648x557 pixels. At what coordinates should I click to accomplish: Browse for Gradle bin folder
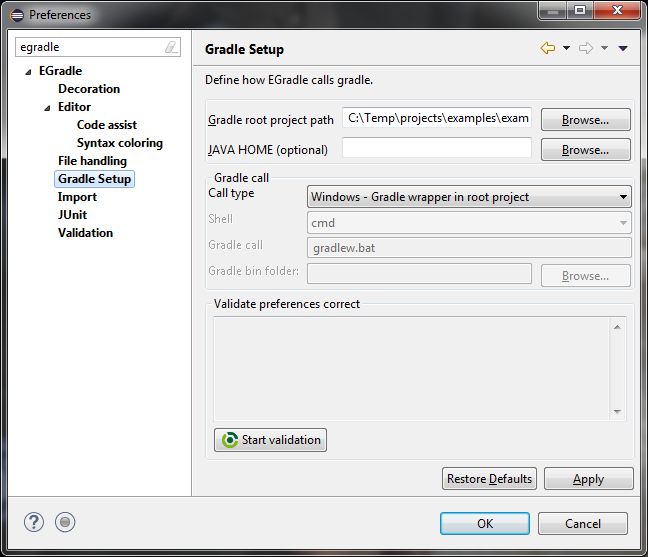coord(586,276)
